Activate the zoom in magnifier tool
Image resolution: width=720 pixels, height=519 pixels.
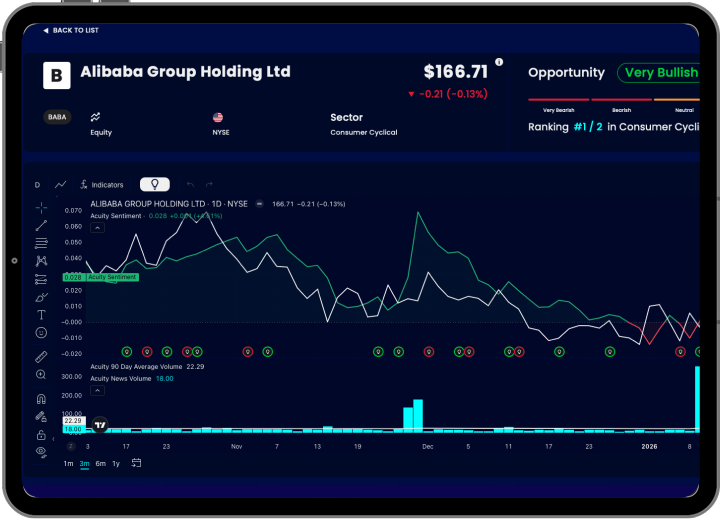41,374
